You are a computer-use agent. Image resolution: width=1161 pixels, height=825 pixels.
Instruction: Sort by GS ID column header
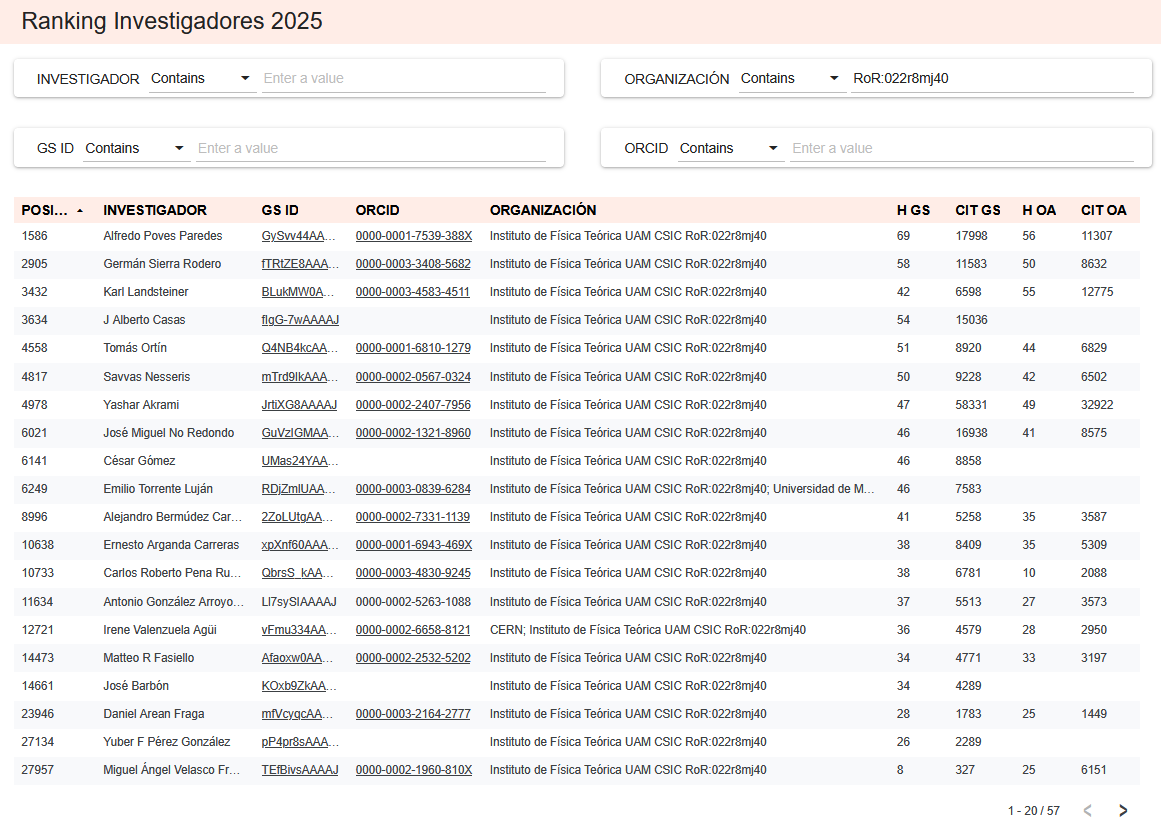pyautogui.click(x=280, y=210)
